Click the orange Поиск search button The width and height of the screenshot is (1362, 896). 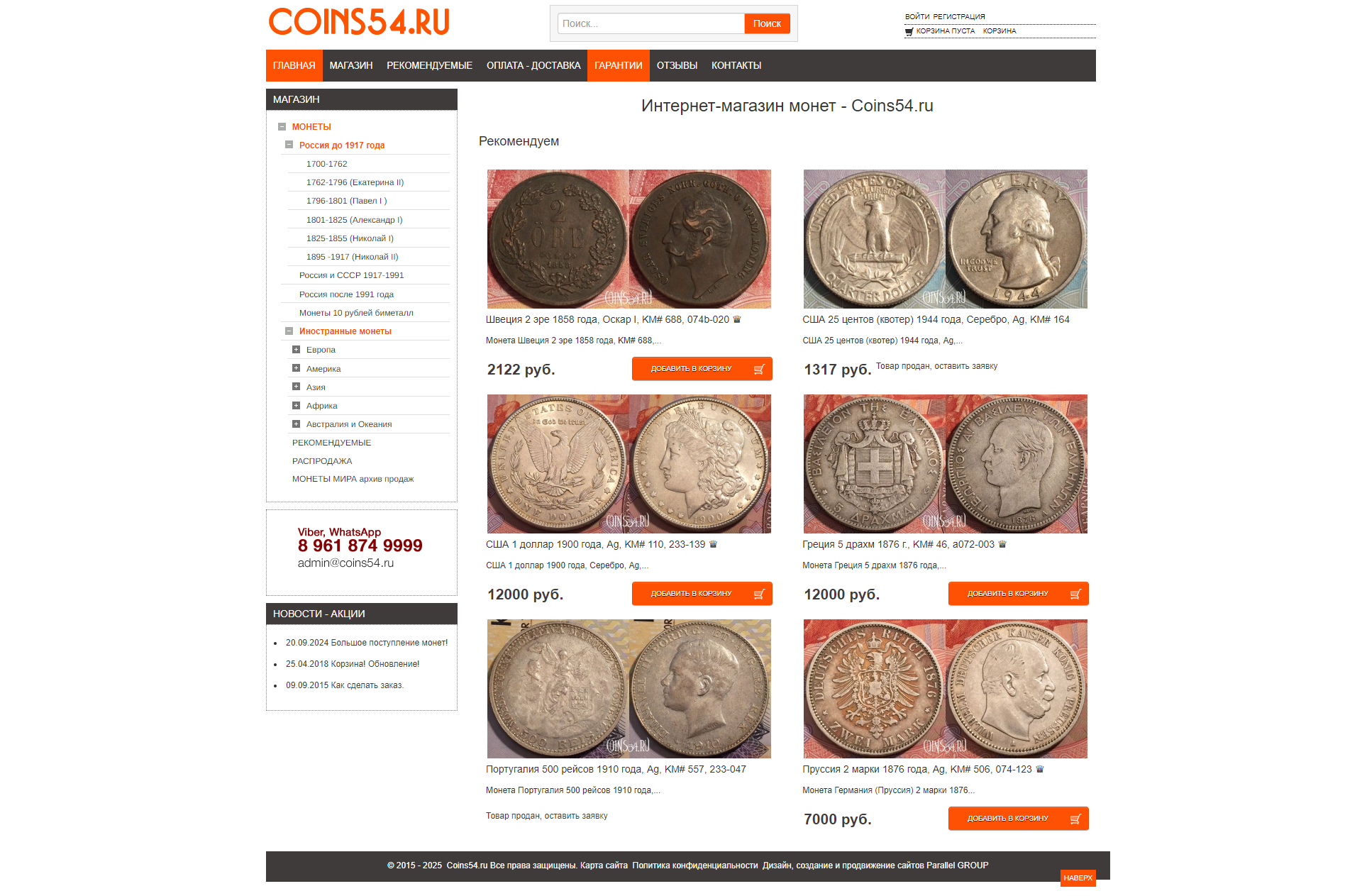(767, 23)
